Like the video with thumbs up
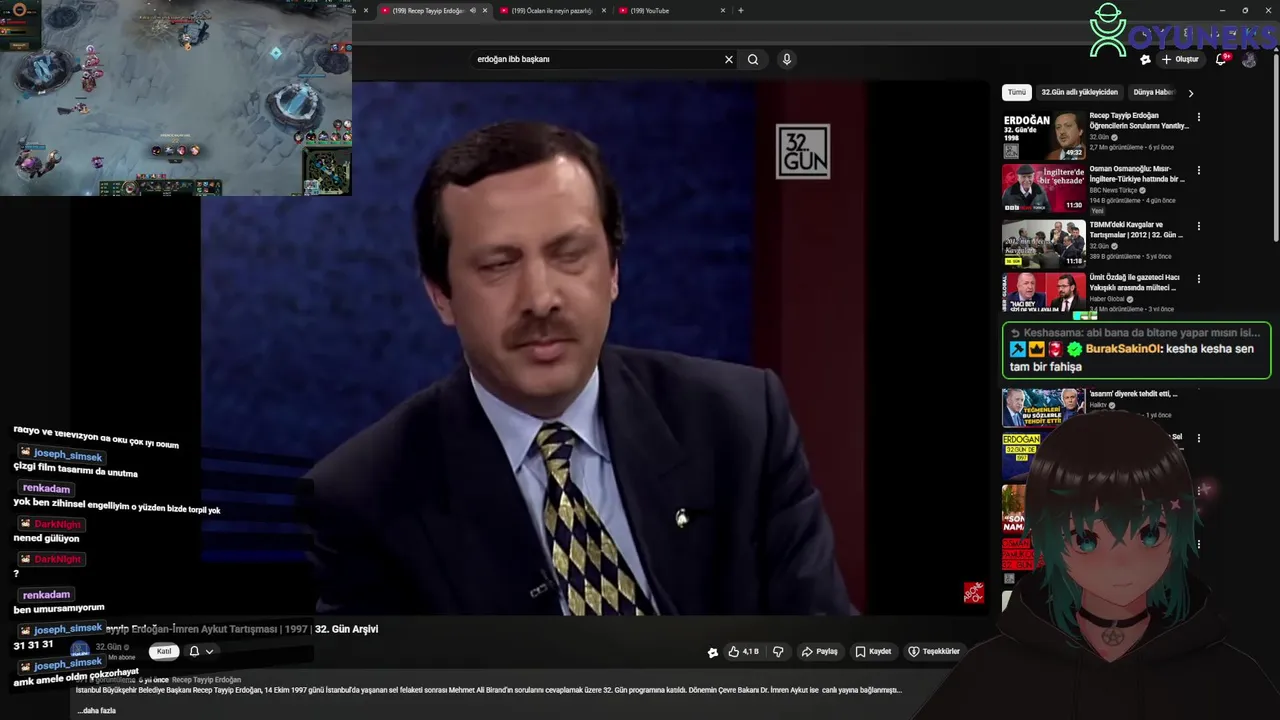 [743, 651]
